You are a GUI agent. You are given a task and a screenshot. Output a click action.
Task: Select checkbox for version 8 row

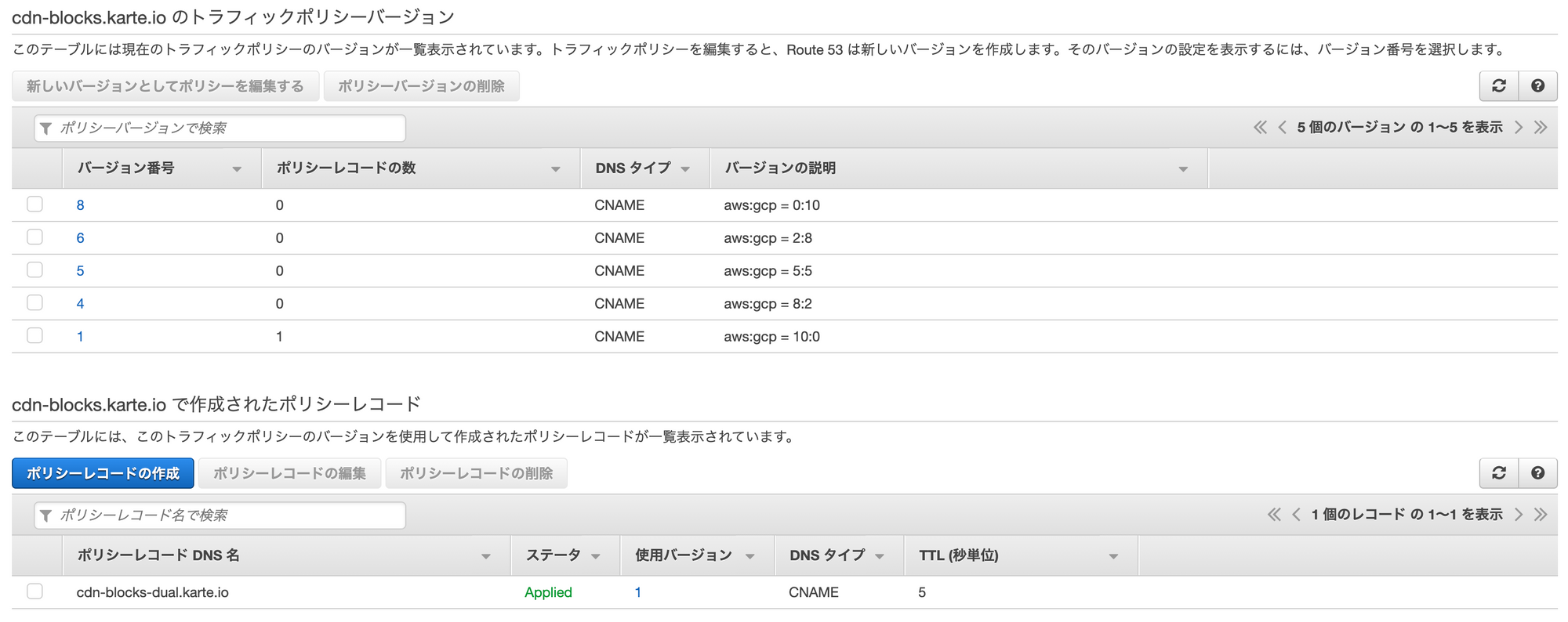coord(34,204)
